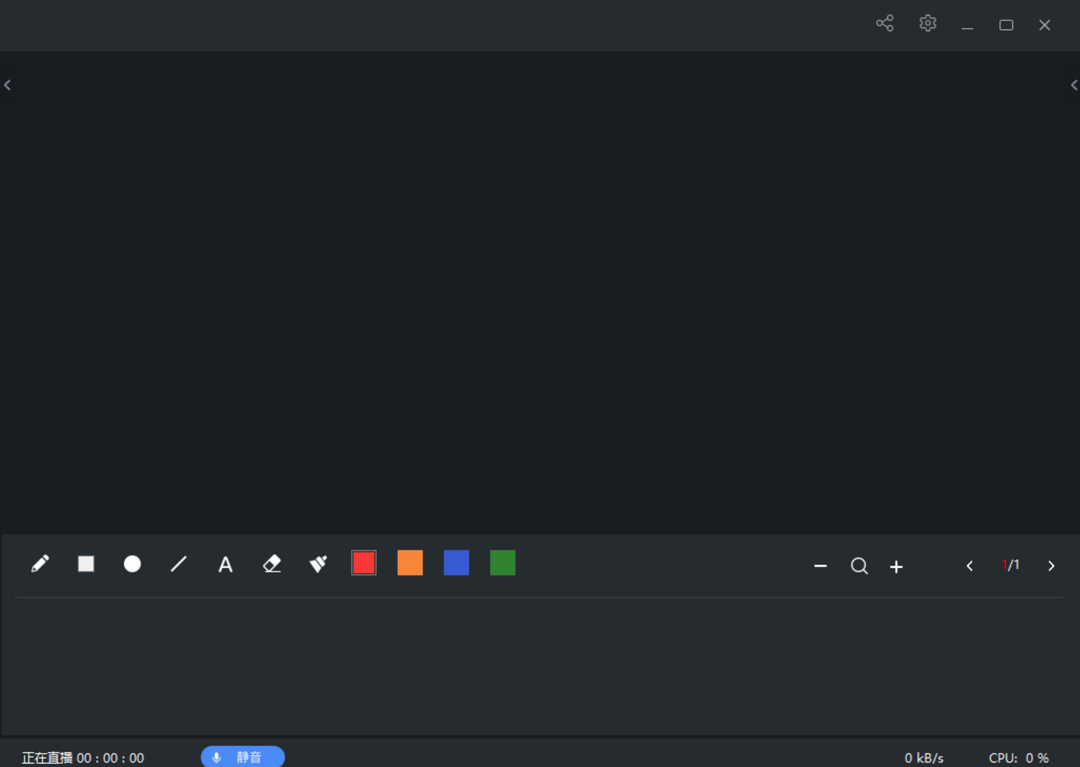1080x767 pixels.
Task: Expand the left side panel arrow
Action: (8, 86)
